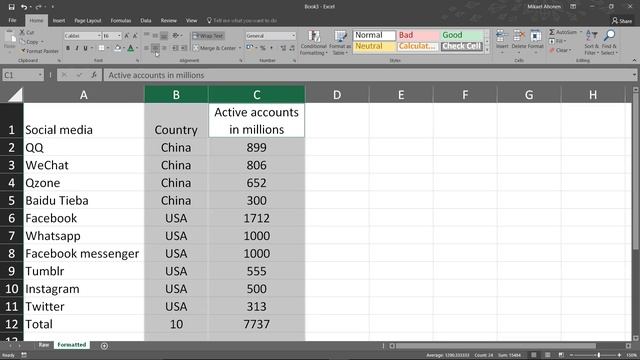The image size is (640, 360).
Task: Open the number format dropdown showing General
Action: pos(293,36)
